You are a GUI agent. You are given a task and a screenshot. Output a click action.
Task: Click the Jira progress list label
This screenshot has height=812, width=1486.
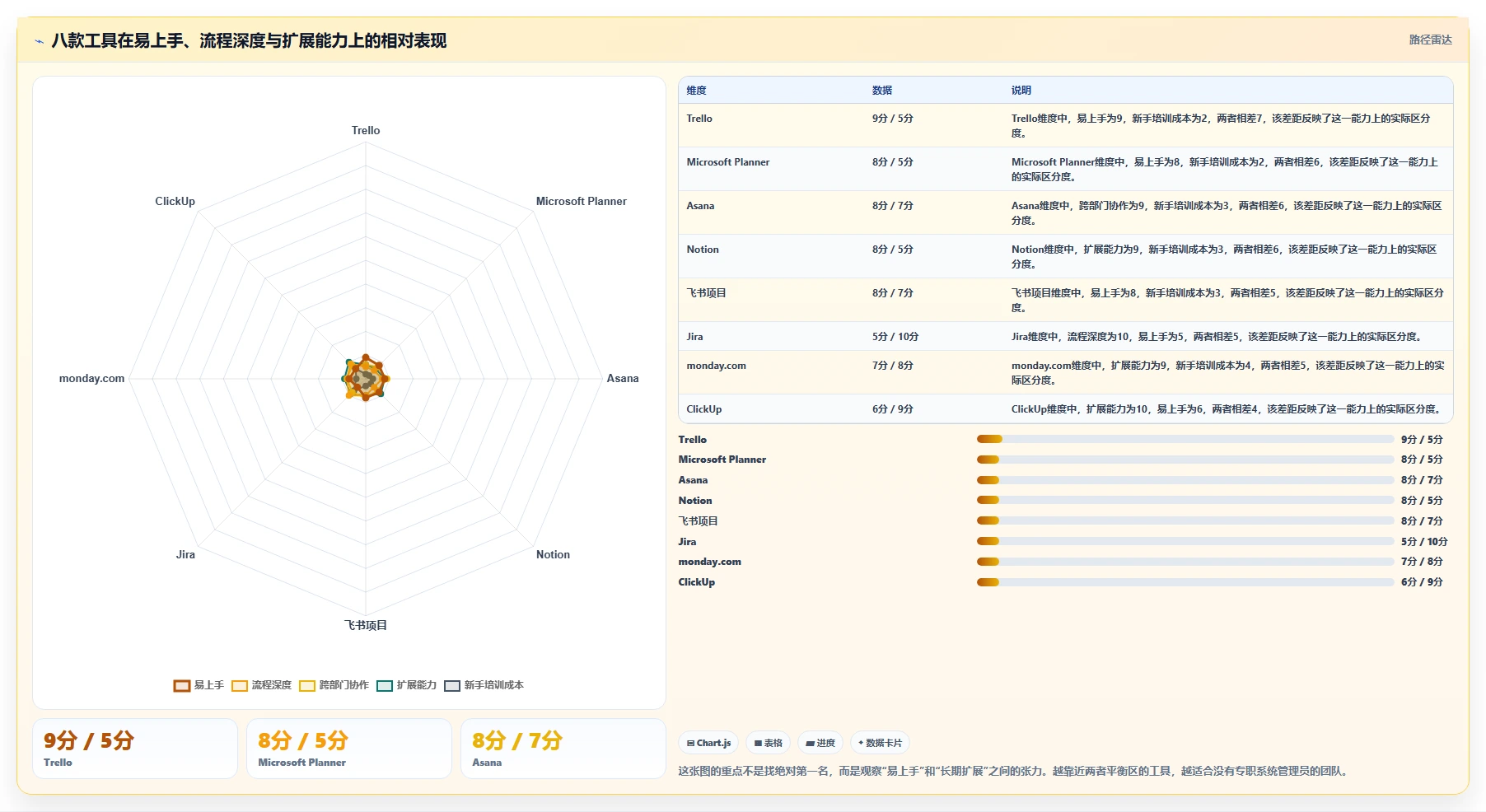pos(687,542)
